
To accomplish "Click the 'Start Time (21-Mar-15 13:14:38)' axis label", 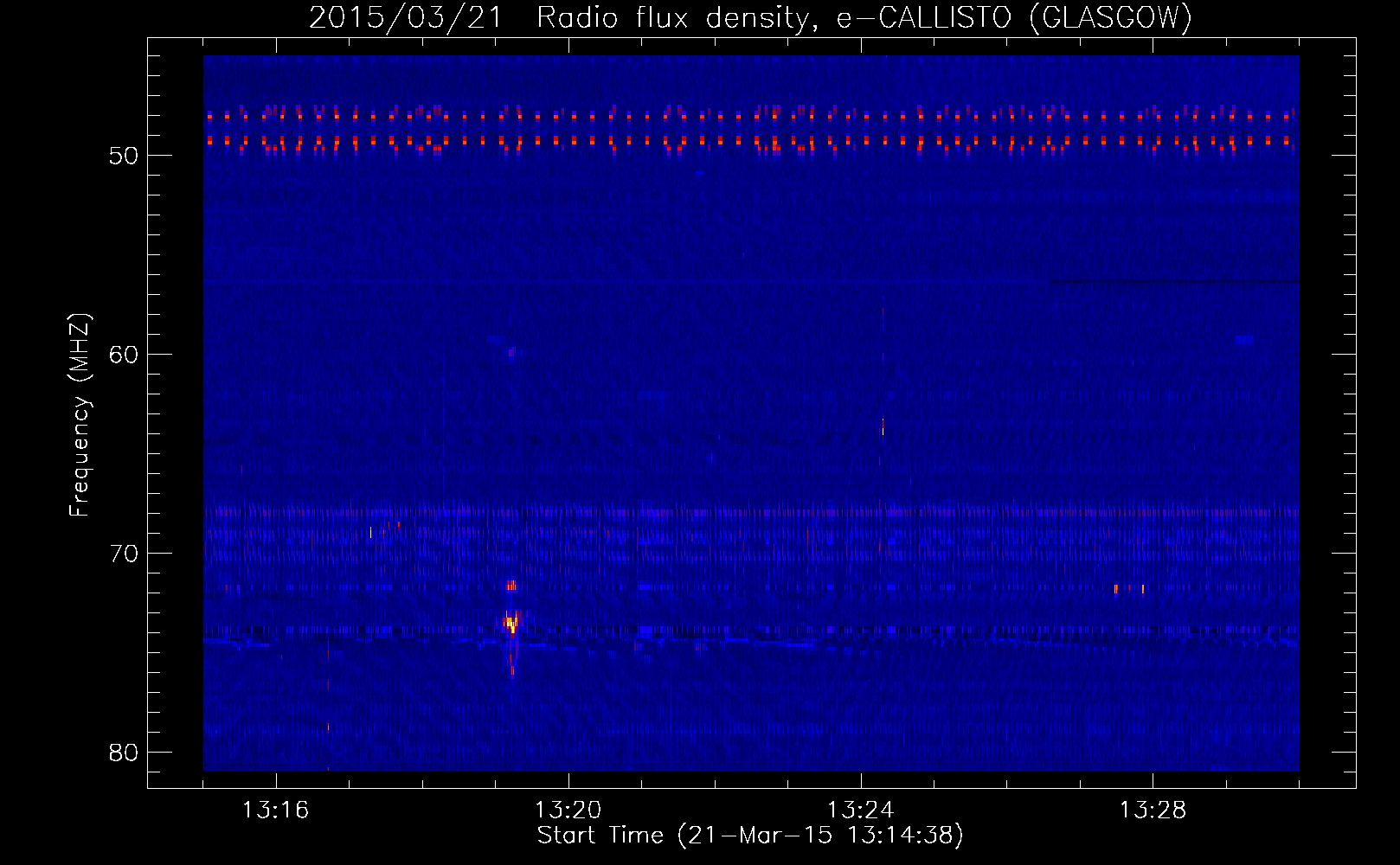I will (750, 836).
